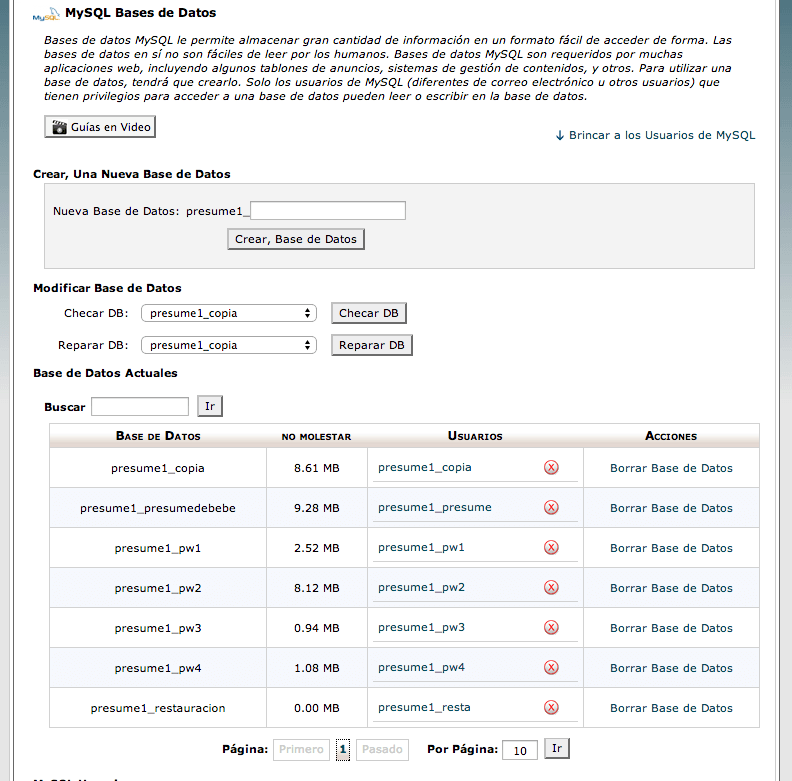This screenshot has width=792, height=781.
Task: Go to Primero page button
Action: (301, 749)
